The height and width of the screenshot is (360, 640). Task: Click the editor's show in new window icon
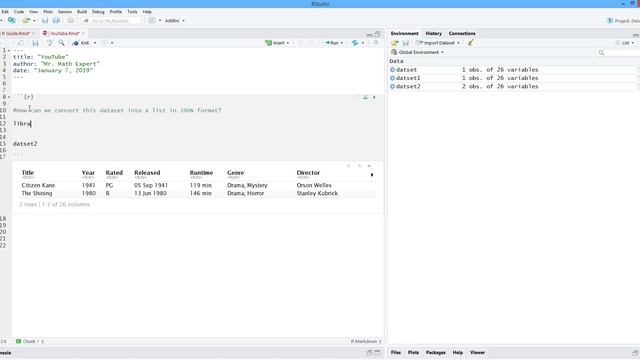pos(20,43)
